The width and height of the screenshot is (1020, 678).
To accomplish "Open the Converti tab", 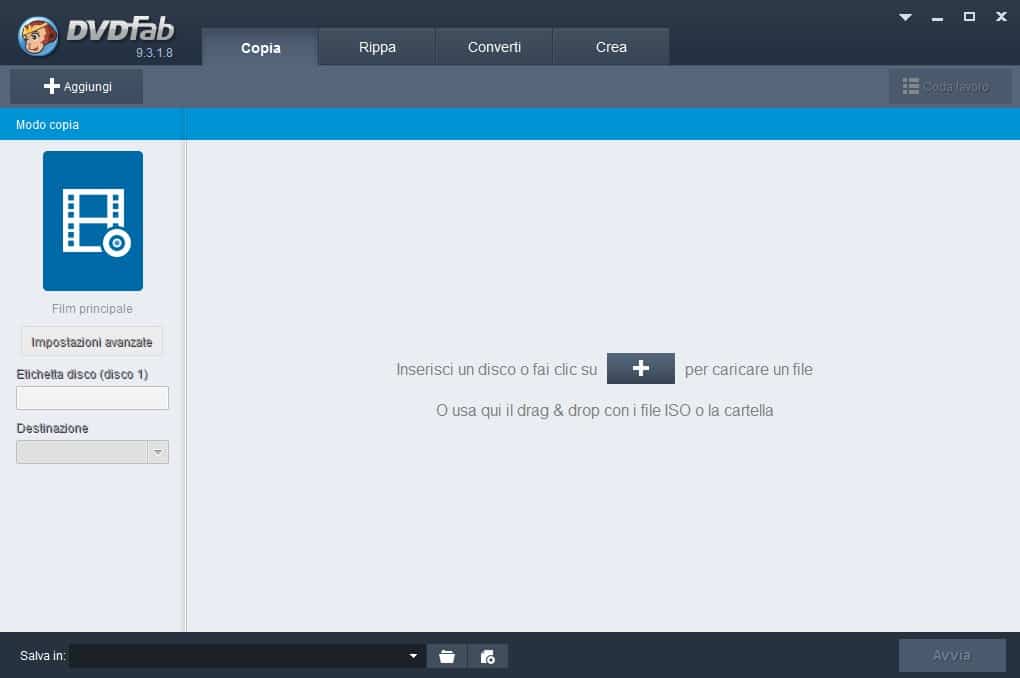I will pos(494,47).
